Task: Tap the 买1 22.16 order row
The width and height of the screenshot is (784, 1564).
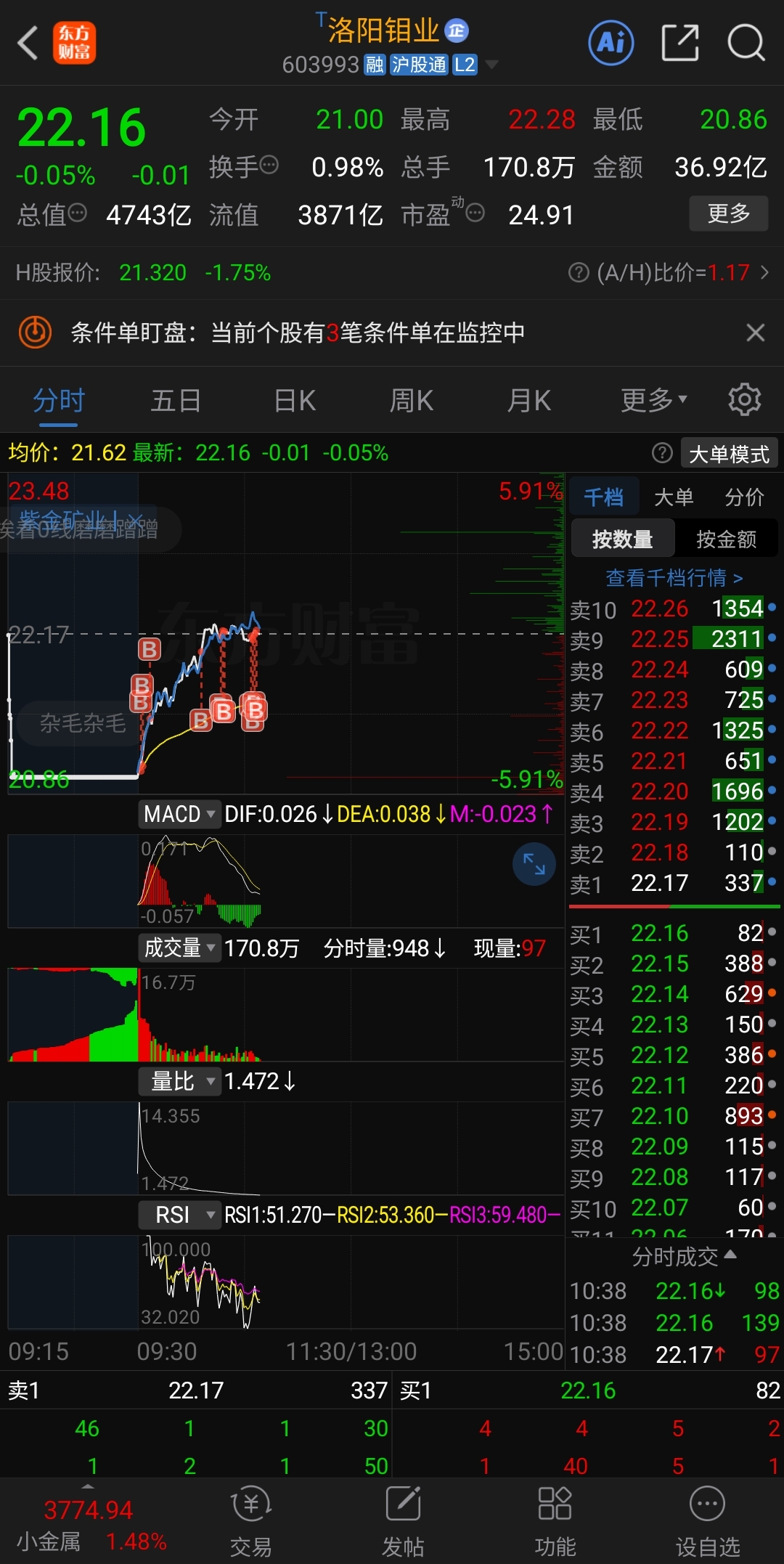Action: (674, 933)
